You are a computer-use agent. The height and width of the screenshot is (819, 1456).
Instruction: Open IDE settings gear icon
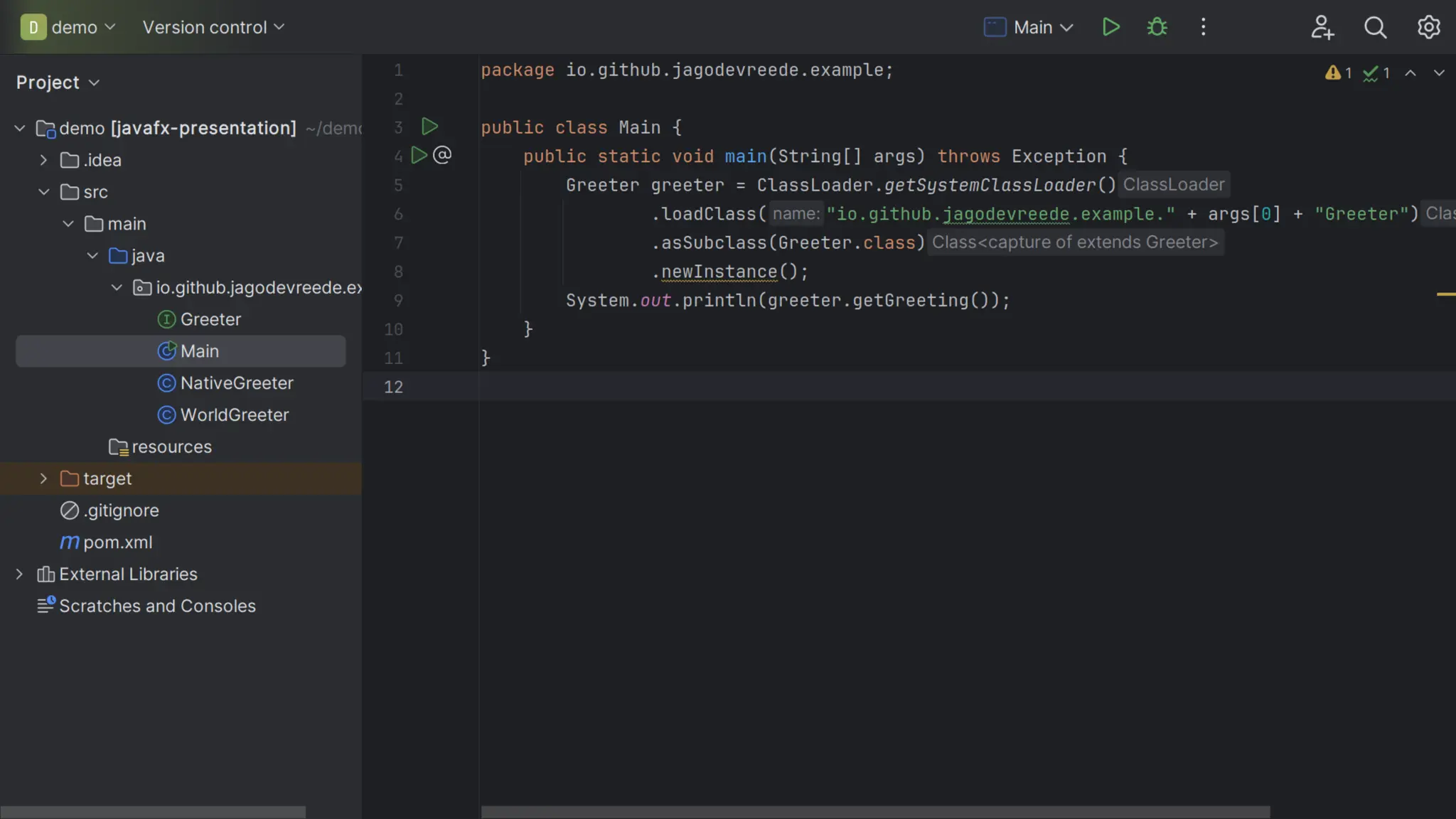1428,27
